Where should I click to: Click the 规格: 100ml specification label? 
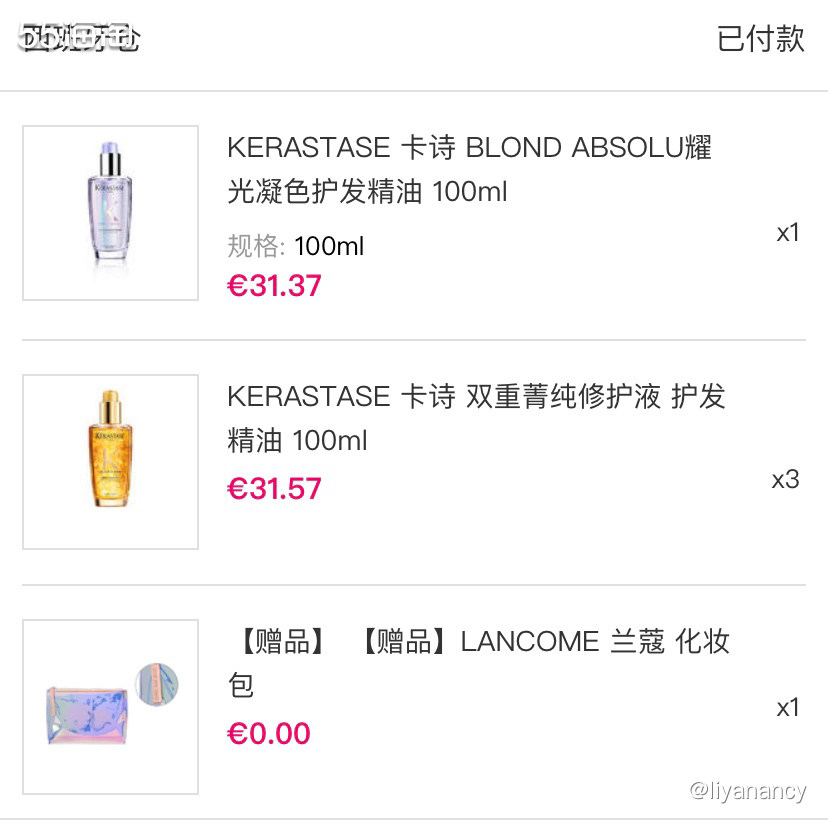[294, 246]
